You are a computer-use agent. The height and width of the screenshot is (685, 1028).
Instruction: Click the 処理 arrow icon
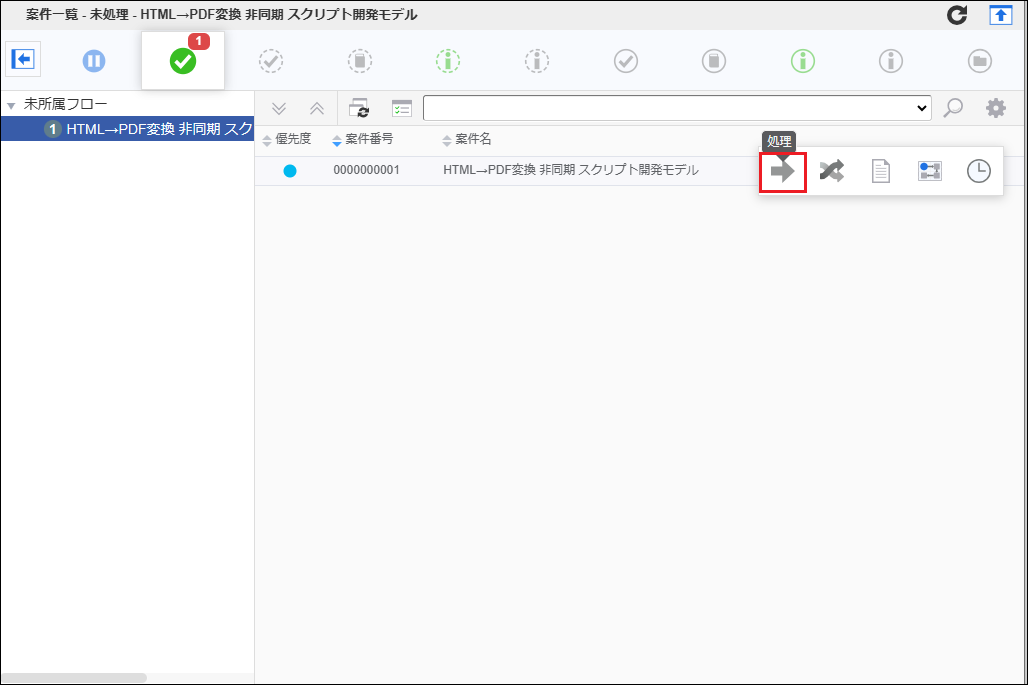(783, 172)
